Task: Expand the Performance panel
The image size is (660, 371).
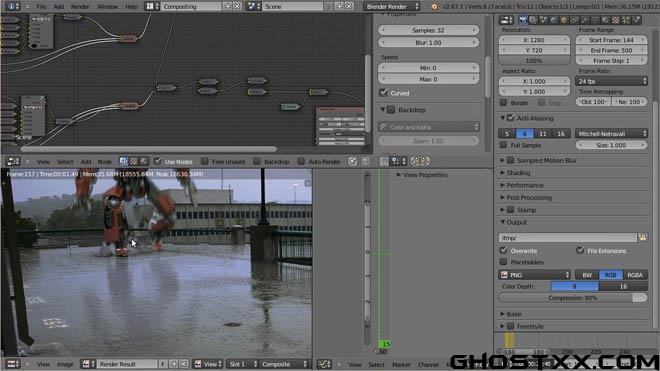Action: 524,185
